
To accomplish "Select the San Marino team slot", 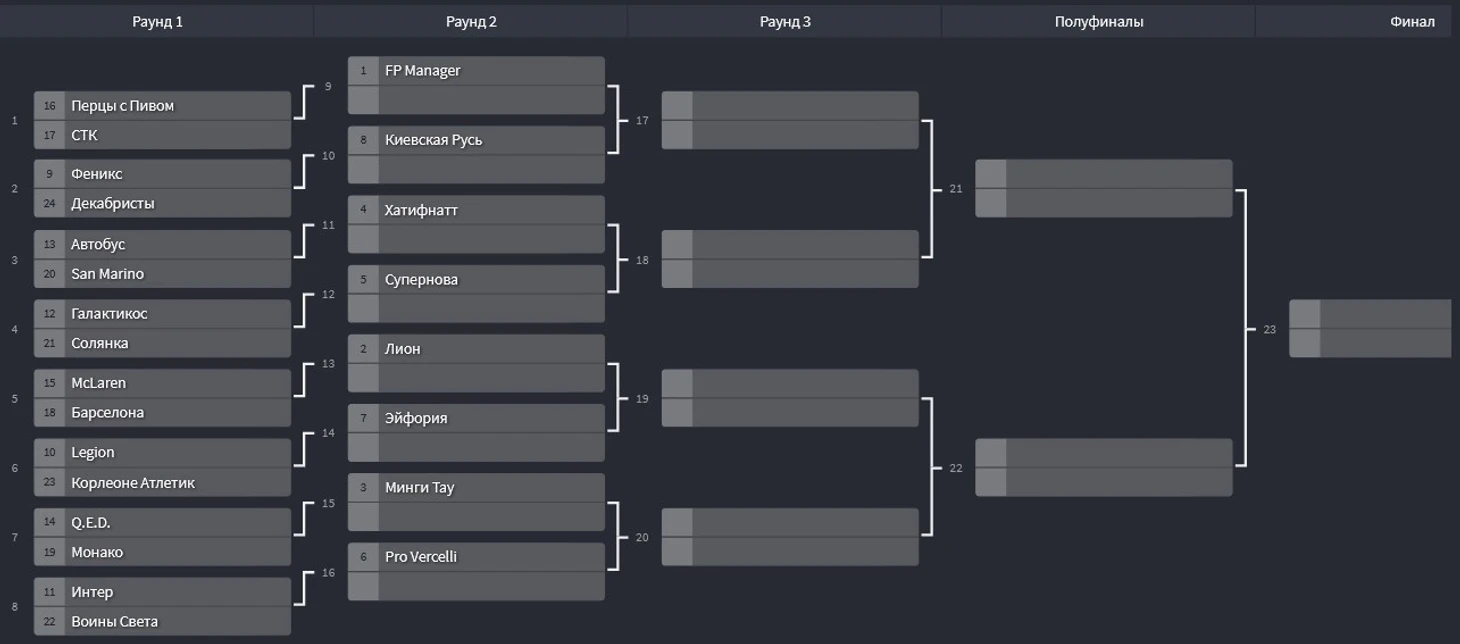I will (162, 274).
